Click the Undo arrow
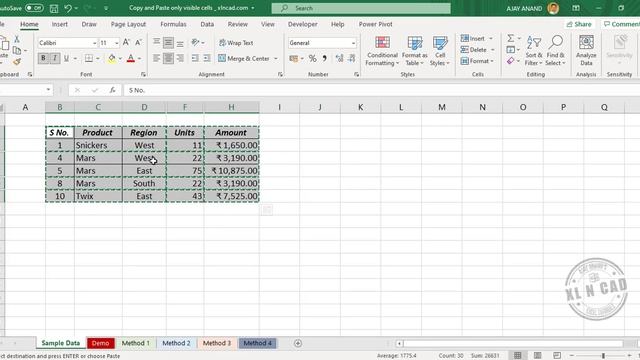 click(68, 8)
